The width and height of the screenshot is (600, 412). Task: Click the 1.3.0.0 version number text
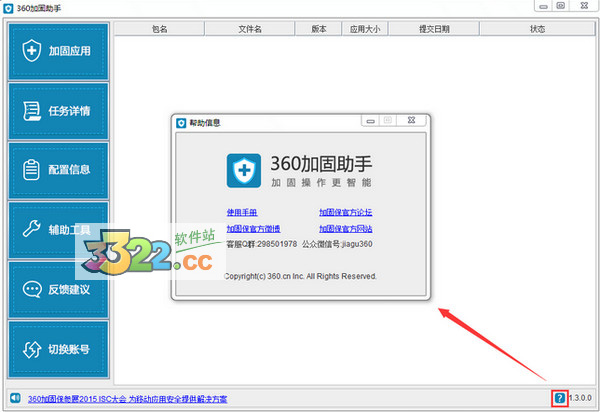pos(580,398)
